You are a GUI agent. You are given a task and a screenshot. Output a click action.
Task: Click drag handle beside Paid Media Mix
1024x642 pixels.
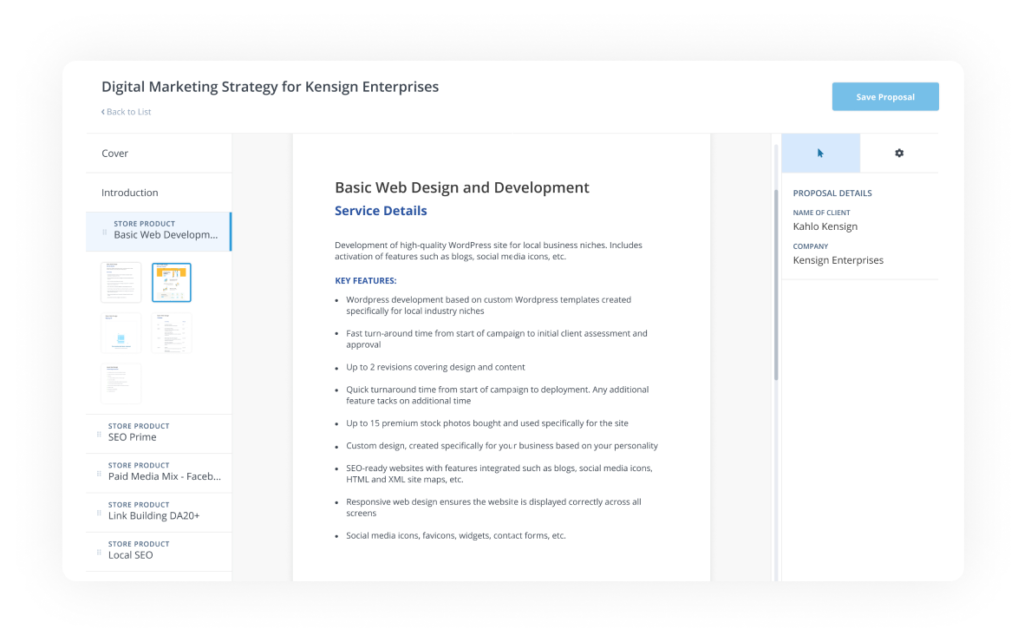100,473
